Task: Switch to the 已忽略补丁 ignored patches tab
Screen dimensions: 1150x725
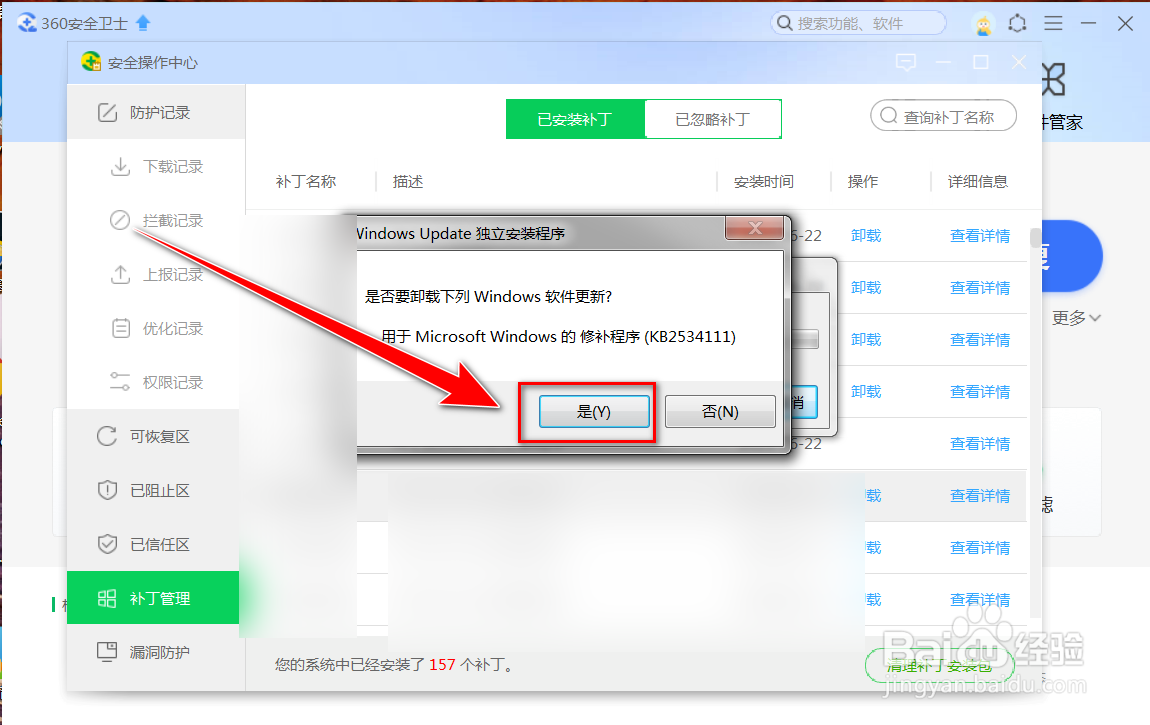Action: click(x=712, y=118)
